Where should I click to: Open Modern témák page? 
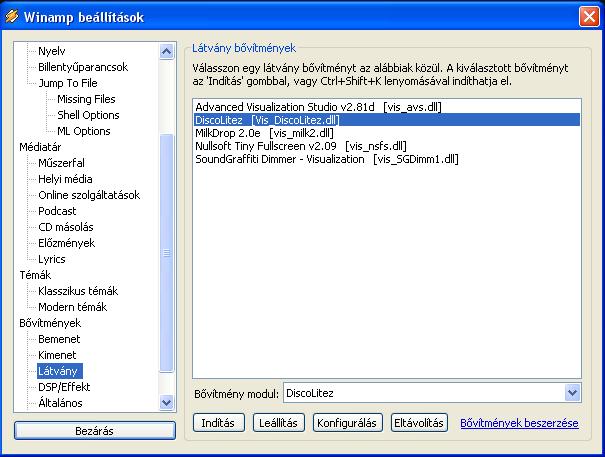pos(73,307)
